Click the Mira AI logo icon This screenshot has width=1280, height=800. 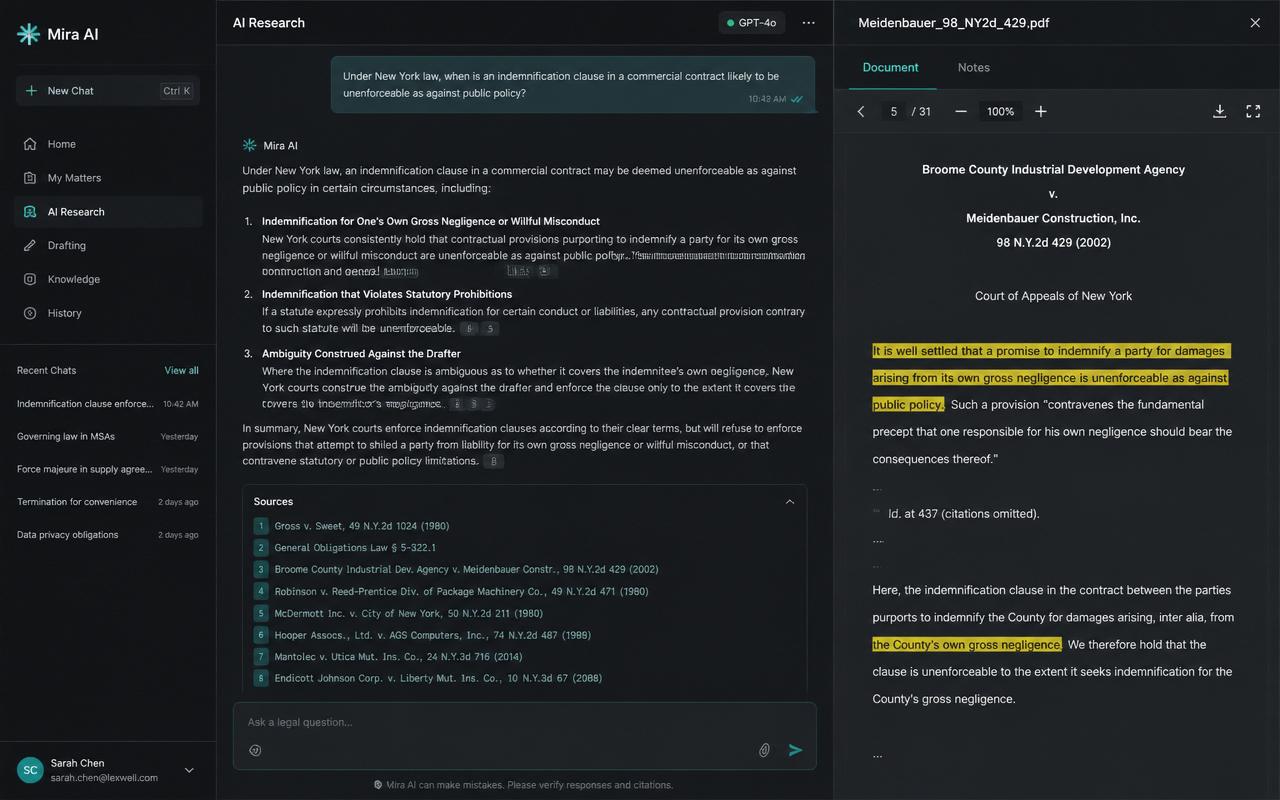click(x=29, y=34)
